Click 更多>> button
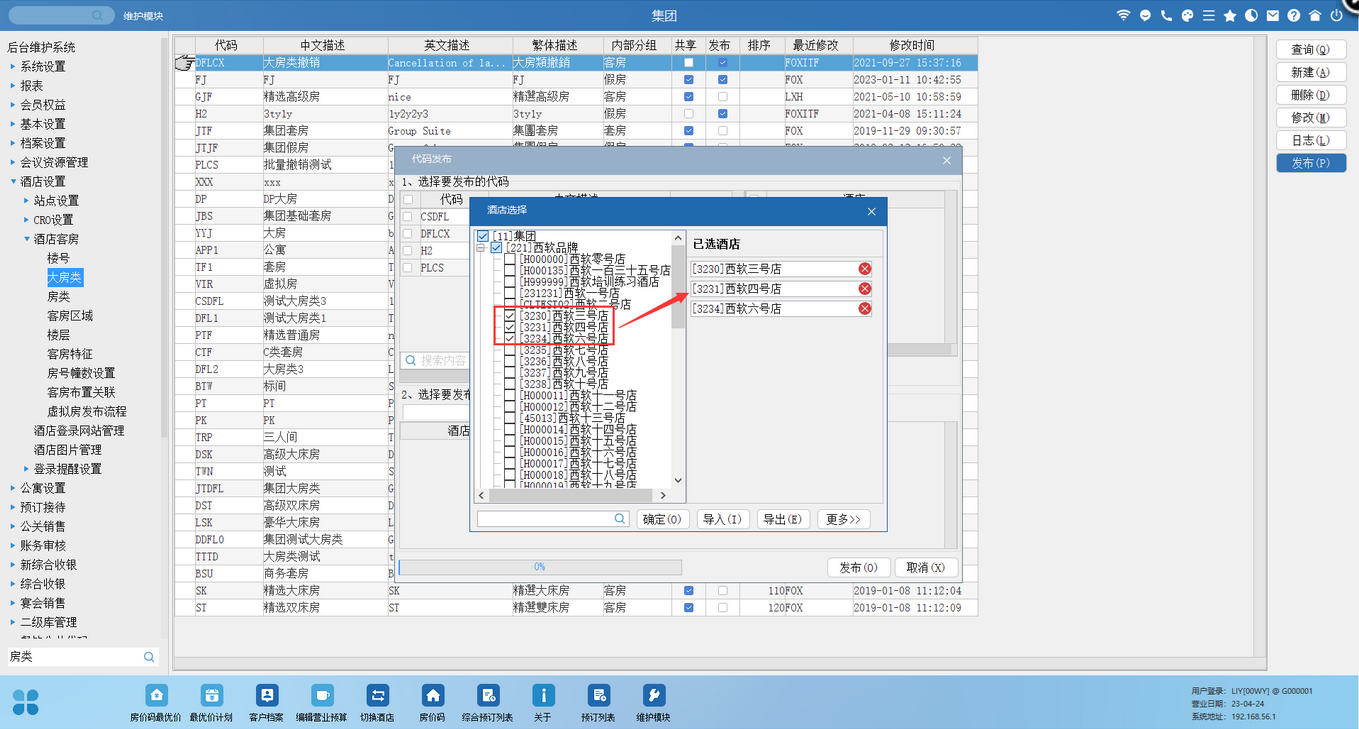The width and height of the screenshot is (1359, 729). (x=843, y=519)
